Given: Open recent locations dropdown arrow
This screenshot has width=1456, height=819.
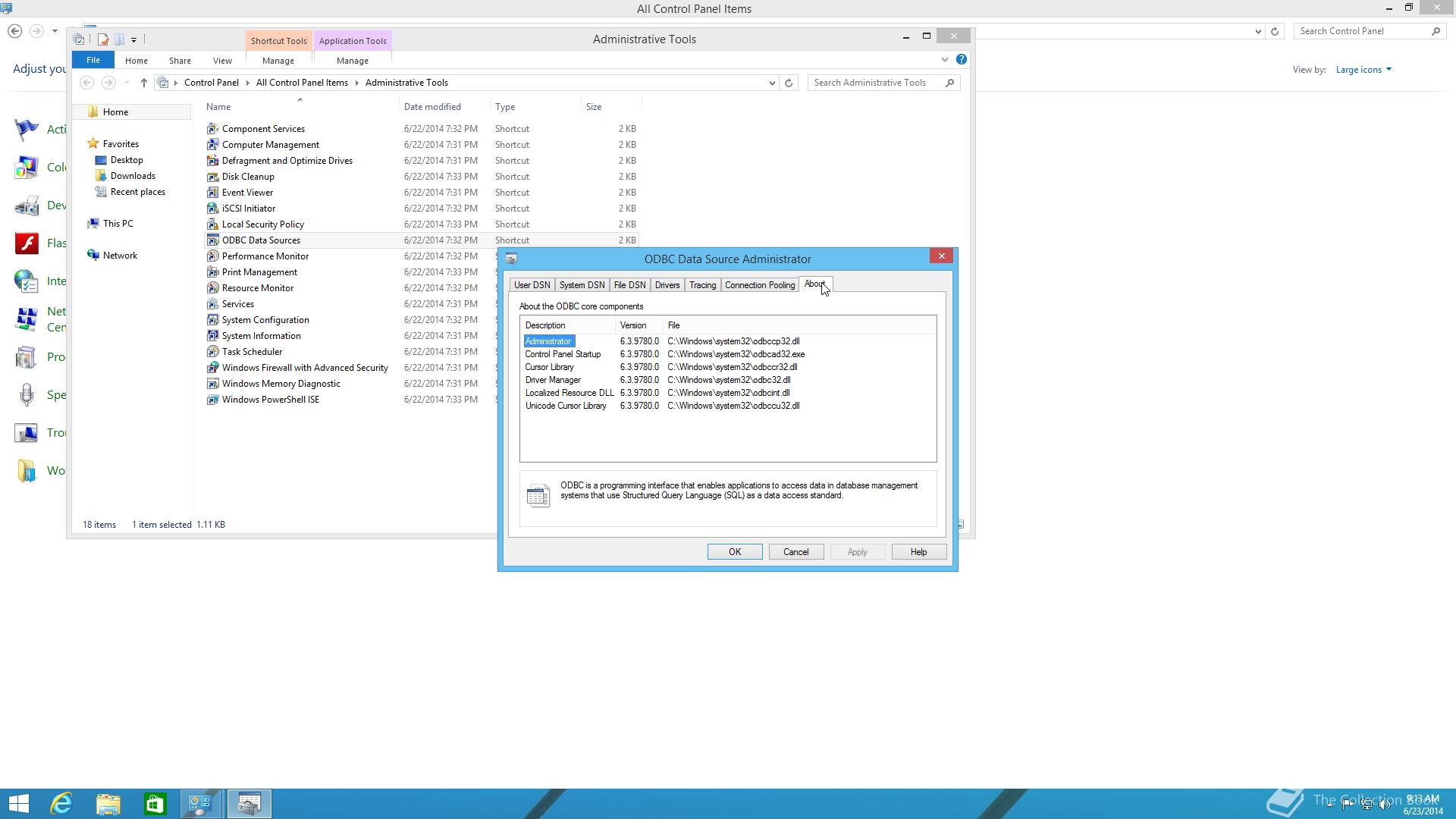Looking at the screenshot, I should pos(127,83).
